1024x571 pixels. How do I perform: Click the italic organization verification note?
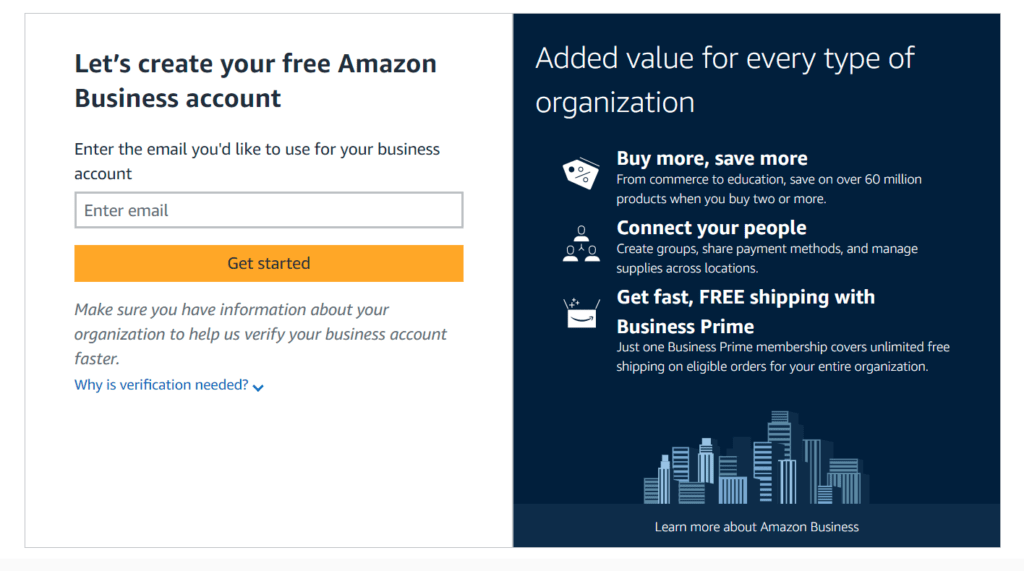click(260, 334)
